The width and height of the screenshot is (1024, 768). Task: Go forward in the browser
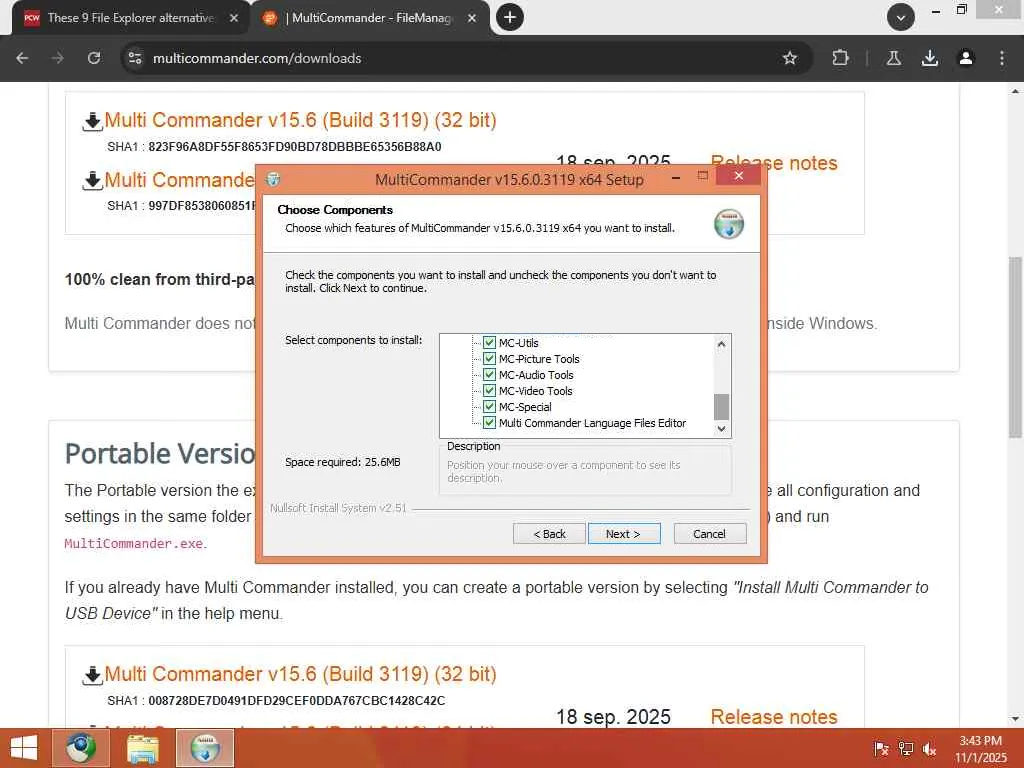point(58,58)
